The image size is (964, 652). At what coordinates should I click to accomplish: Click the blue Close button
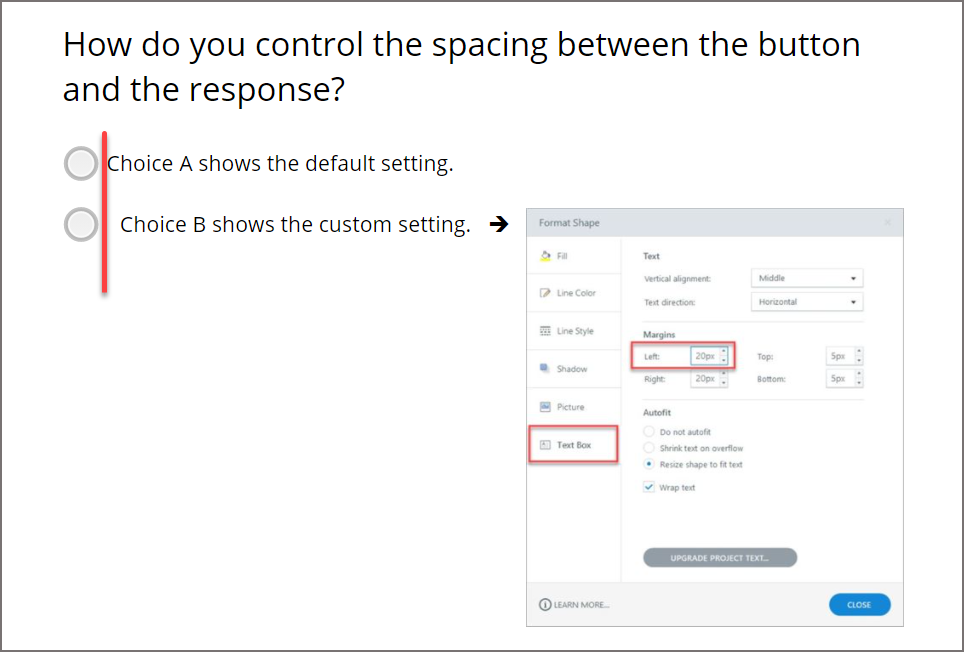click(859, 604)
